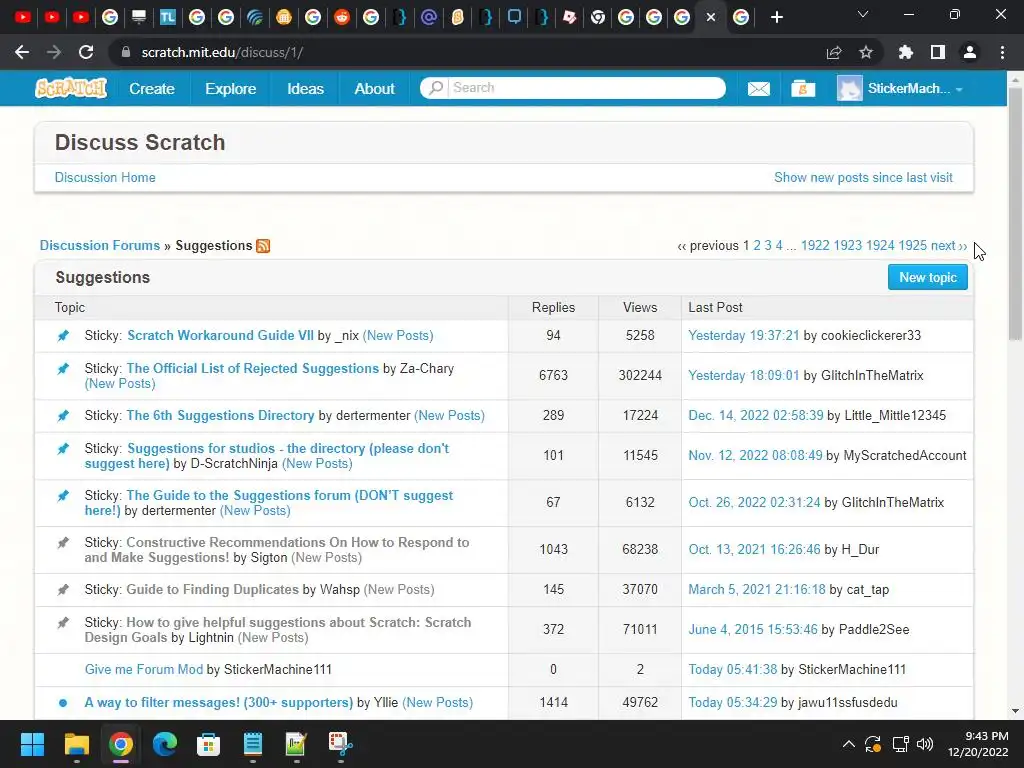Open a new browser tab
This screenshot has height=768, width=1024.
pos(776,17)
